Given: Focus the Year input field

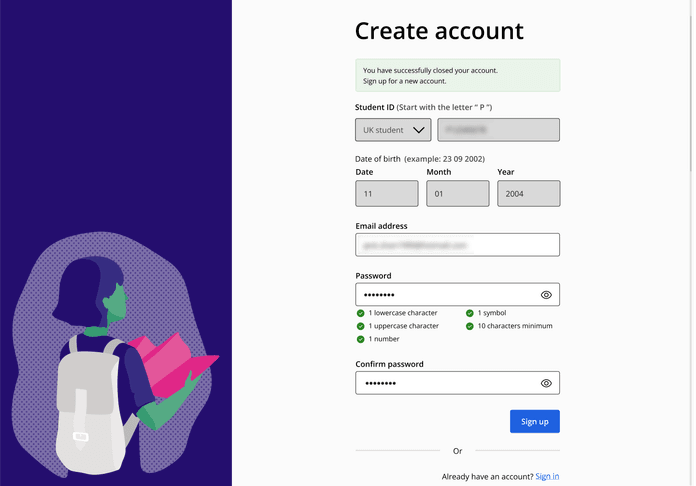Looking at the screenshot, I should point(528,193).
